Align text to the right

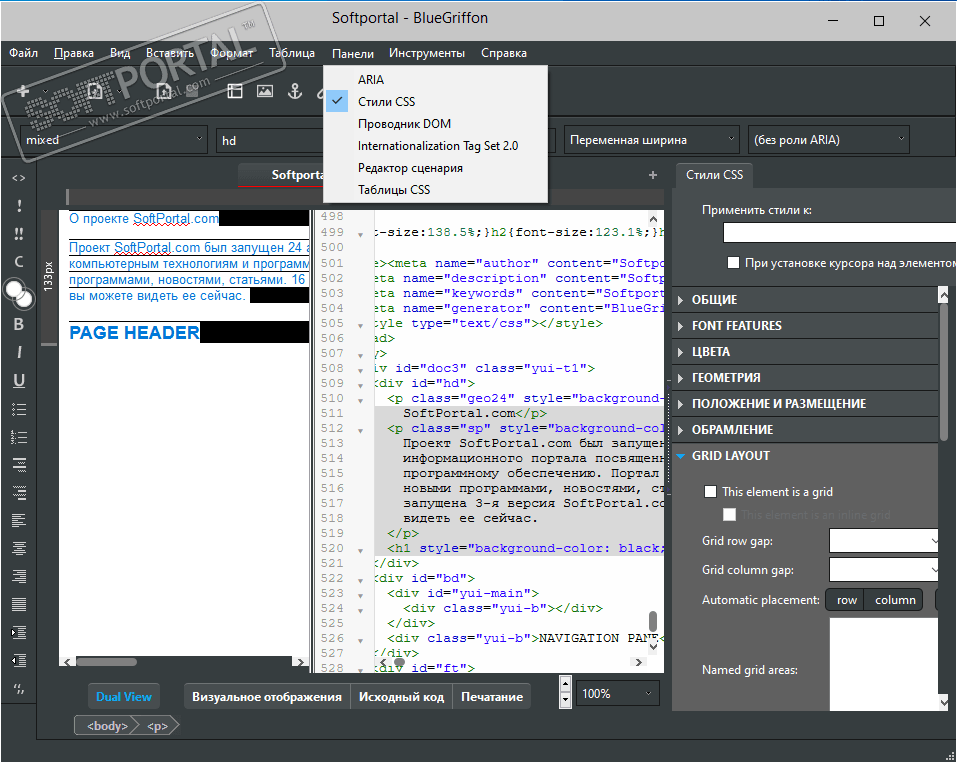[x=19, y=576]
